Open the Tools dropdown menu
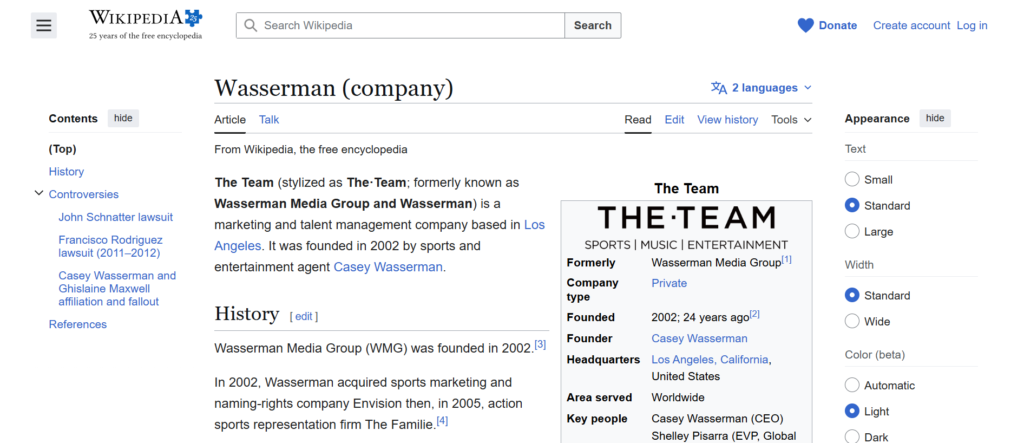 791,120
